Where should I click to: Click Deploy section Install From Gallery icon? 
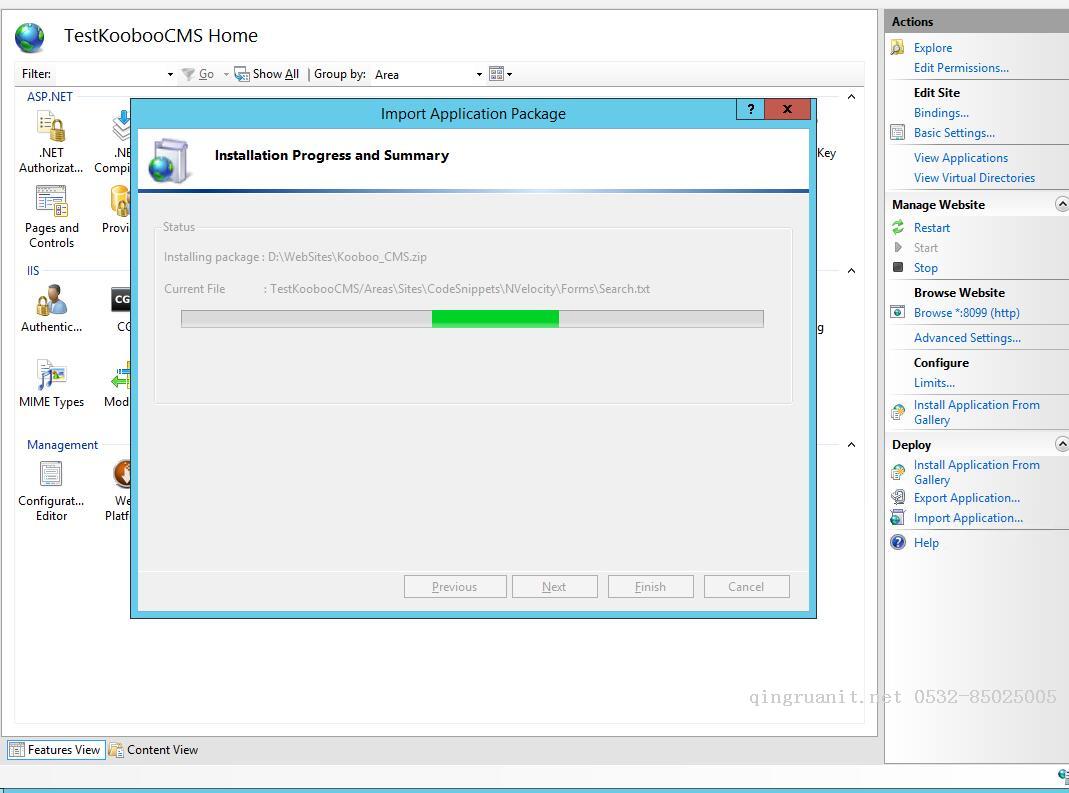[898, 472]
